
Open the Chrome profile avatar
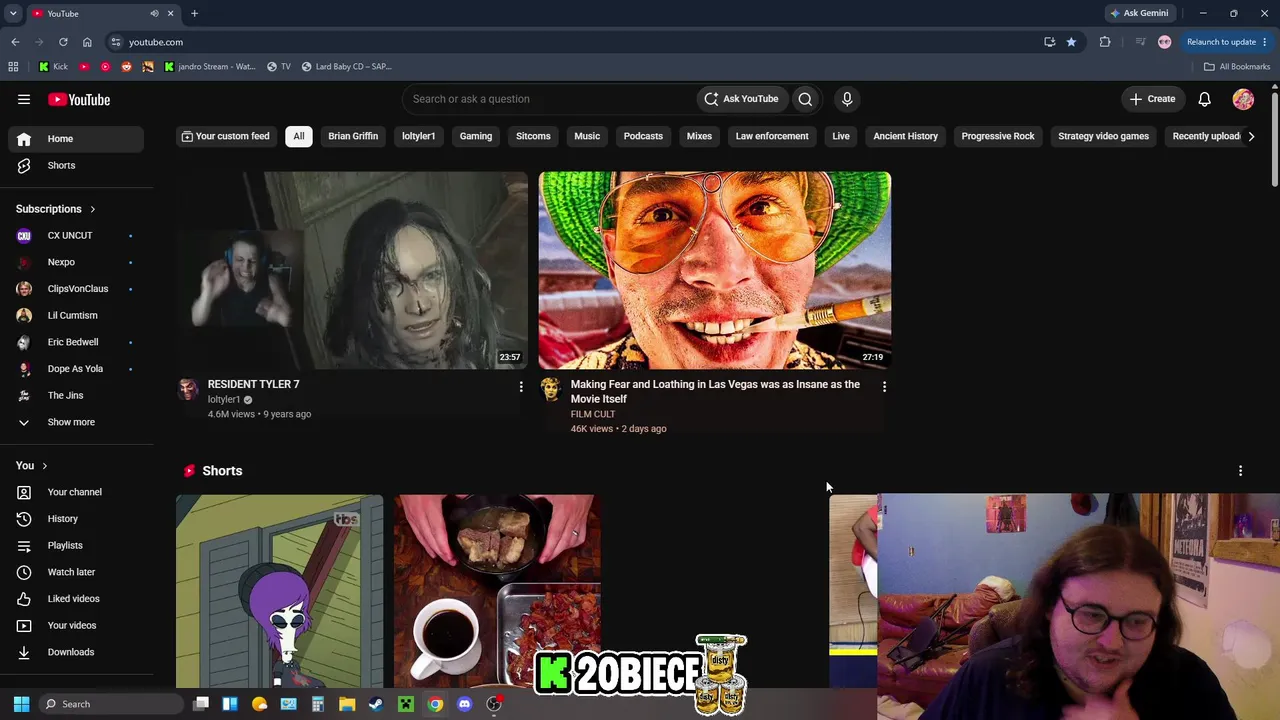[x=1164, y=42]
